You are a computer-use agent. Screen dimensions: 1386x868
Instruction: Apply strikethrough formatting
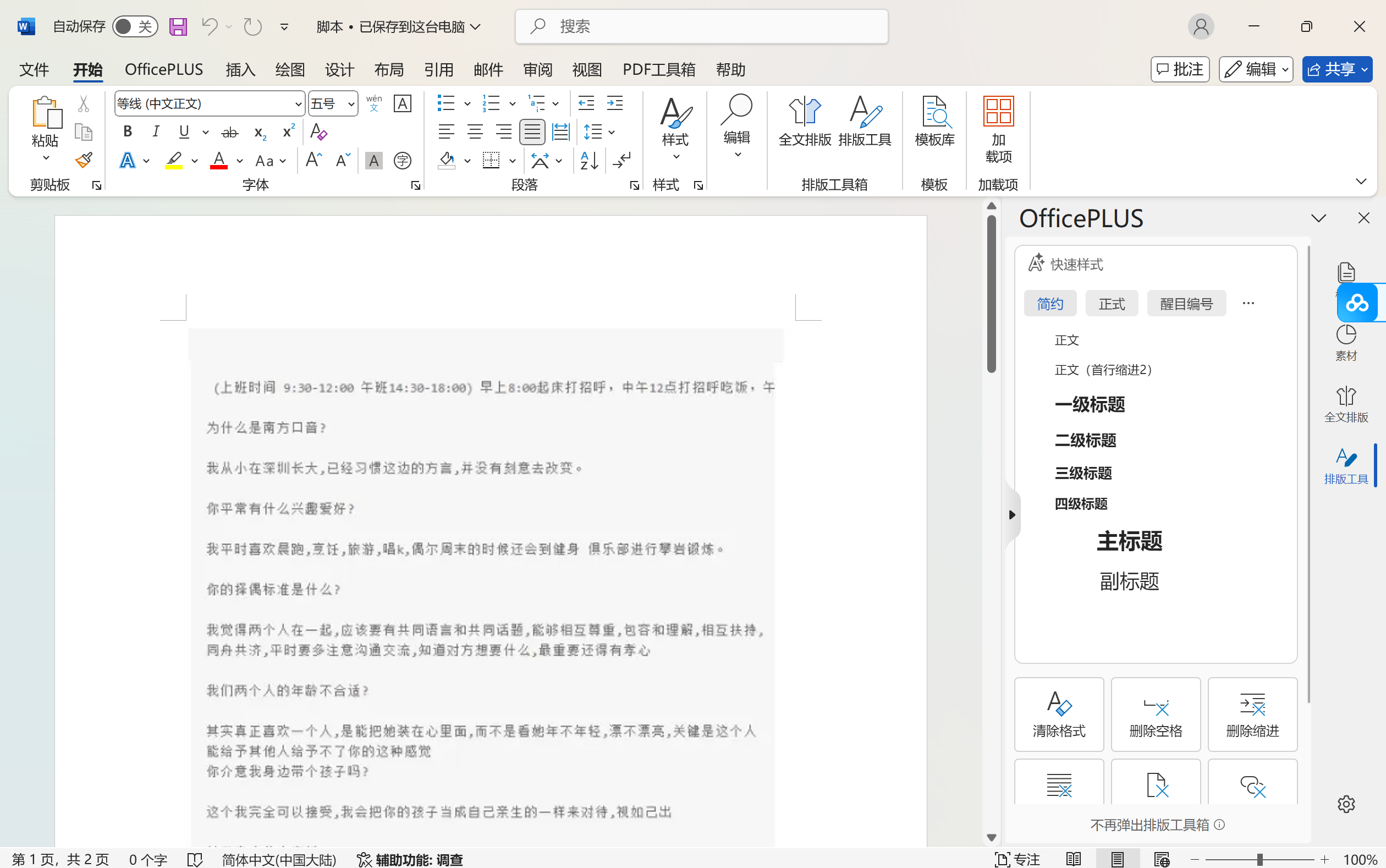(229, 132)
